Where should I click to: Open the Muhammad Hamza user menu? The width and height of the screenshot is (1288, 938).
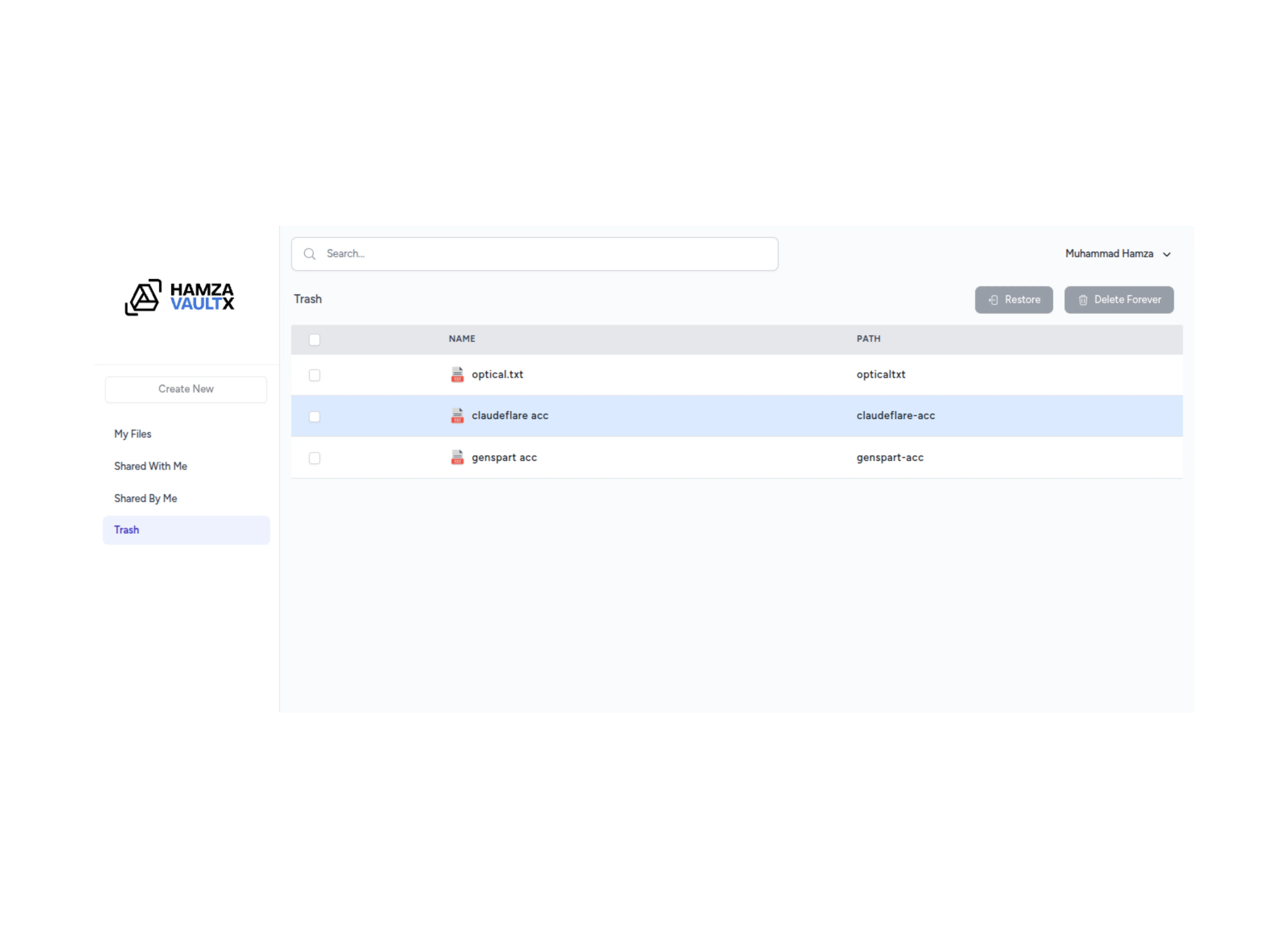coord(1118,254)
